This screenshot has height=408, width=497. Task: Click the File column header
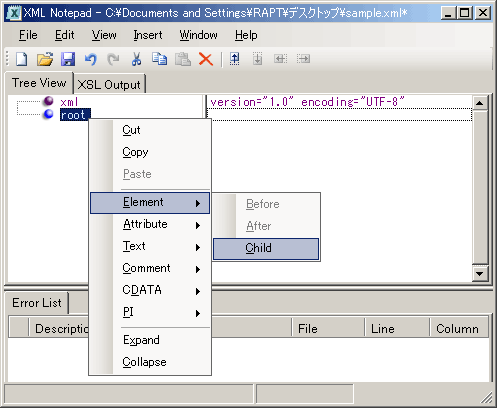click(x=328, y=329)
